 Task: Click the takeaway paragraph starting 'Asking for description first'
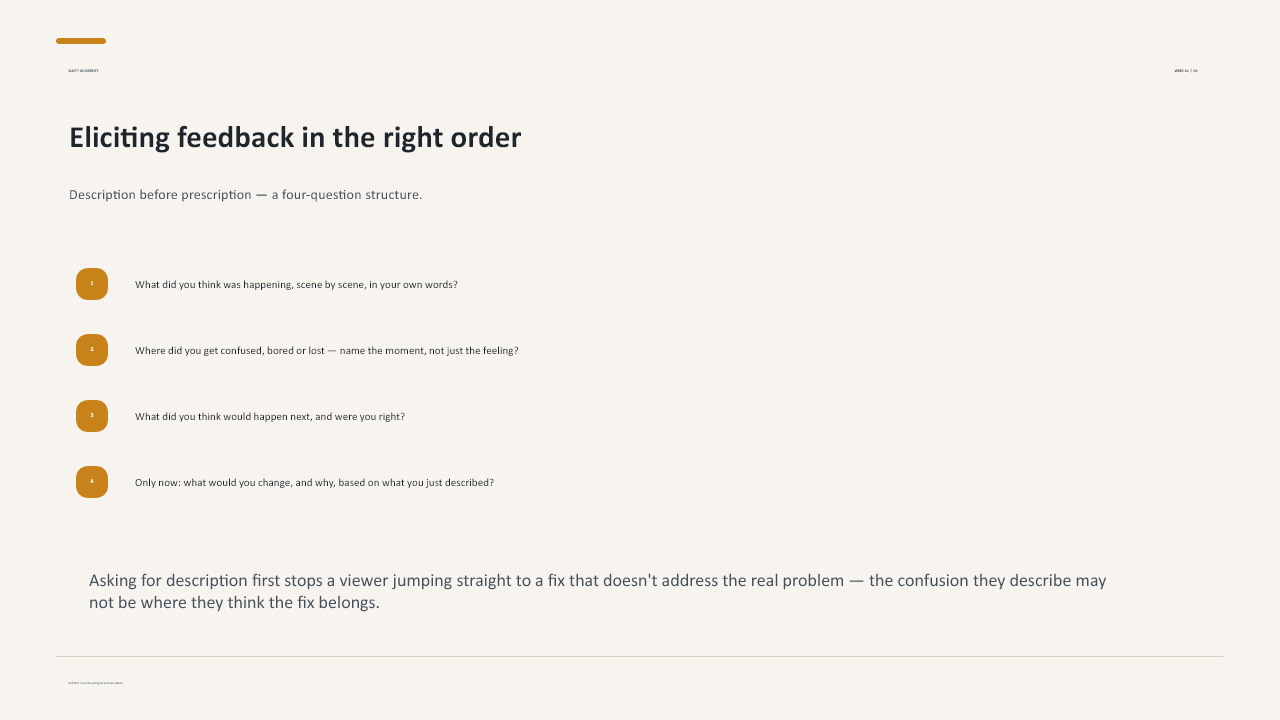click(597, 591)
